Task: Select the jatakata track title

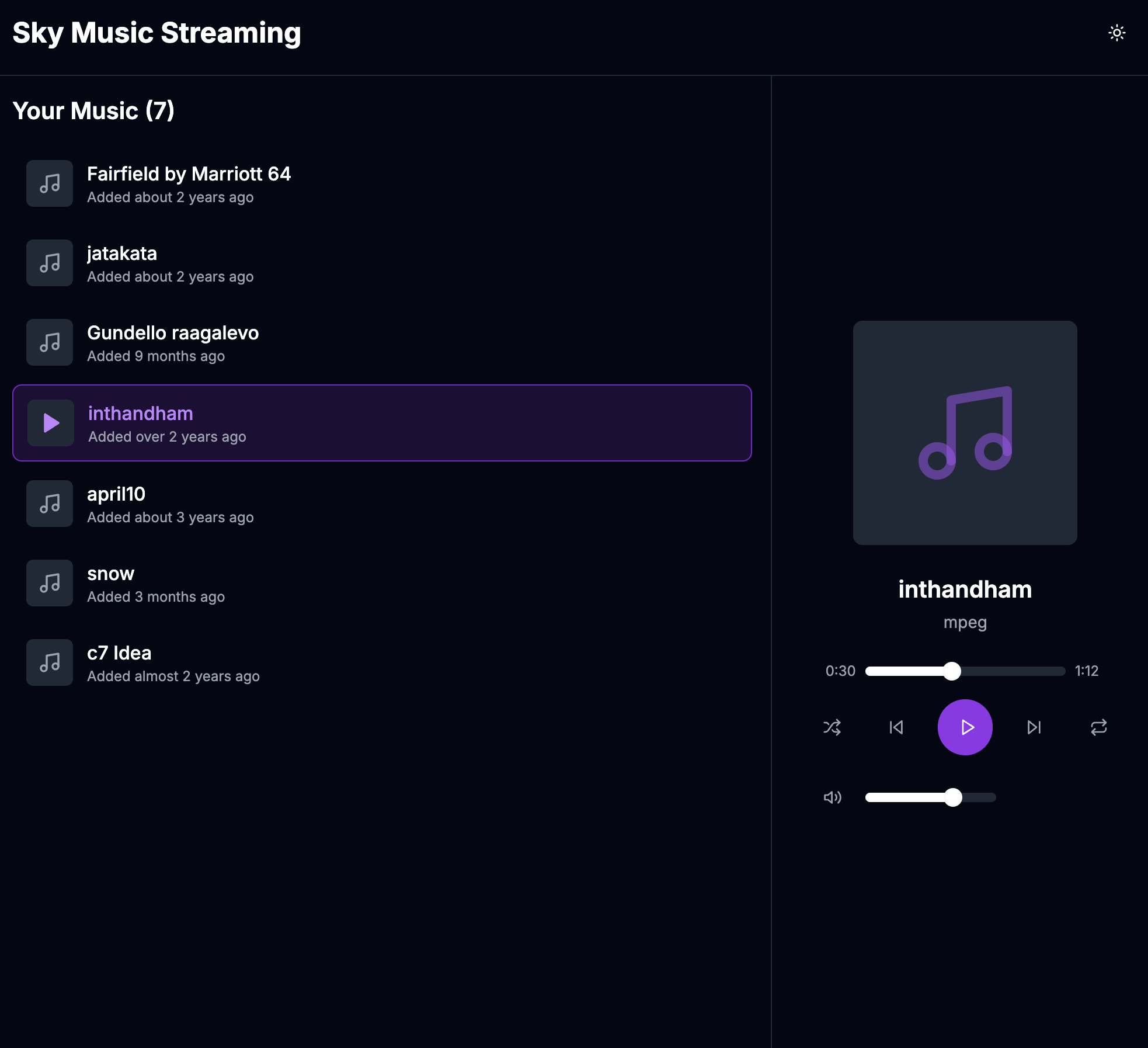Action: pos(122,254)
